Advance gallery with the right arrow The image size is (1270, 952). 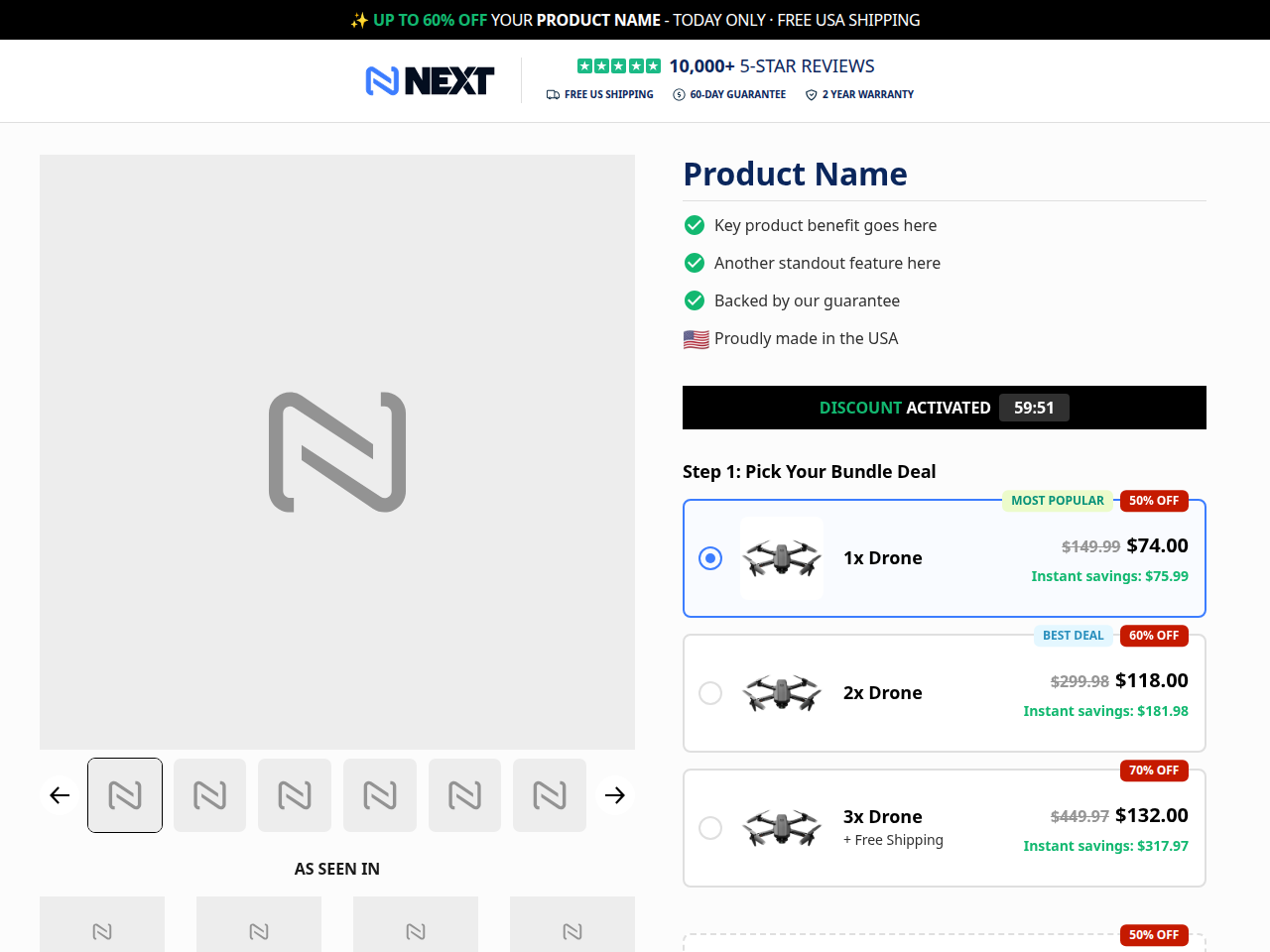coord(615,795)
